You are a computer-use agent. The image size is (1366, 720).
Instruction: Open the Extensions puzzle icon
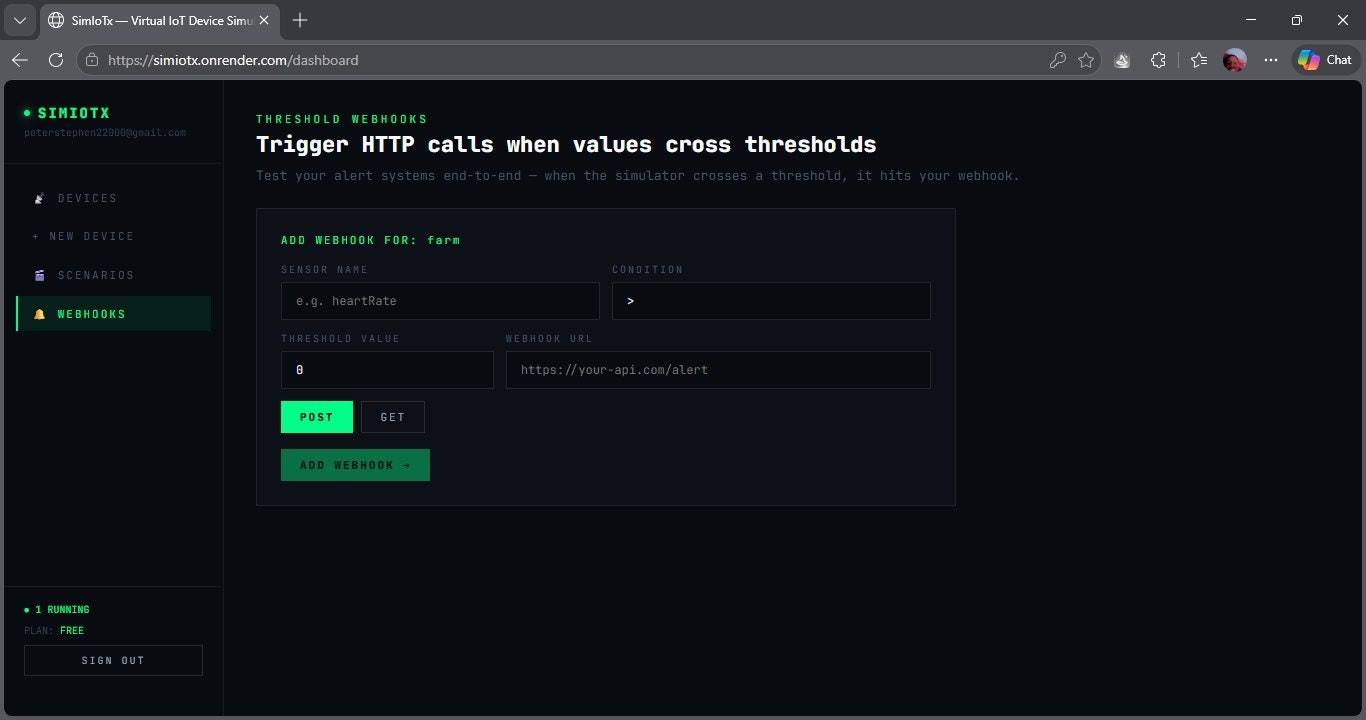(x=1158, y=60)
